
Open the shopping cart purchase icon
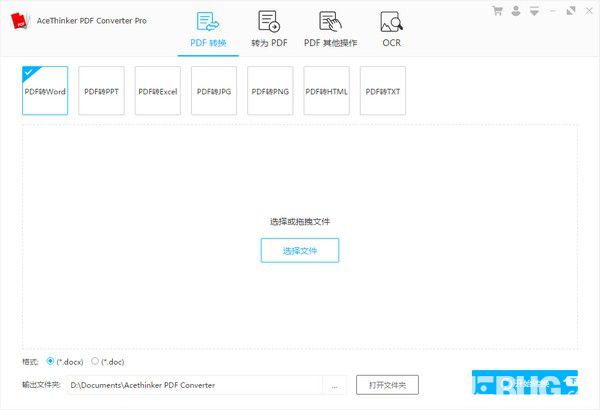coord(497,11)
